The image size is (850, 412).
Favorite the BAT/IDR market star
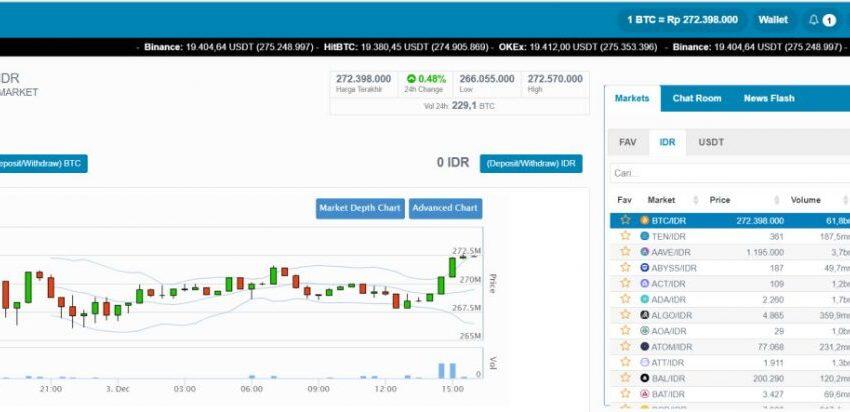pyautogui.click(x=625, y=393)
